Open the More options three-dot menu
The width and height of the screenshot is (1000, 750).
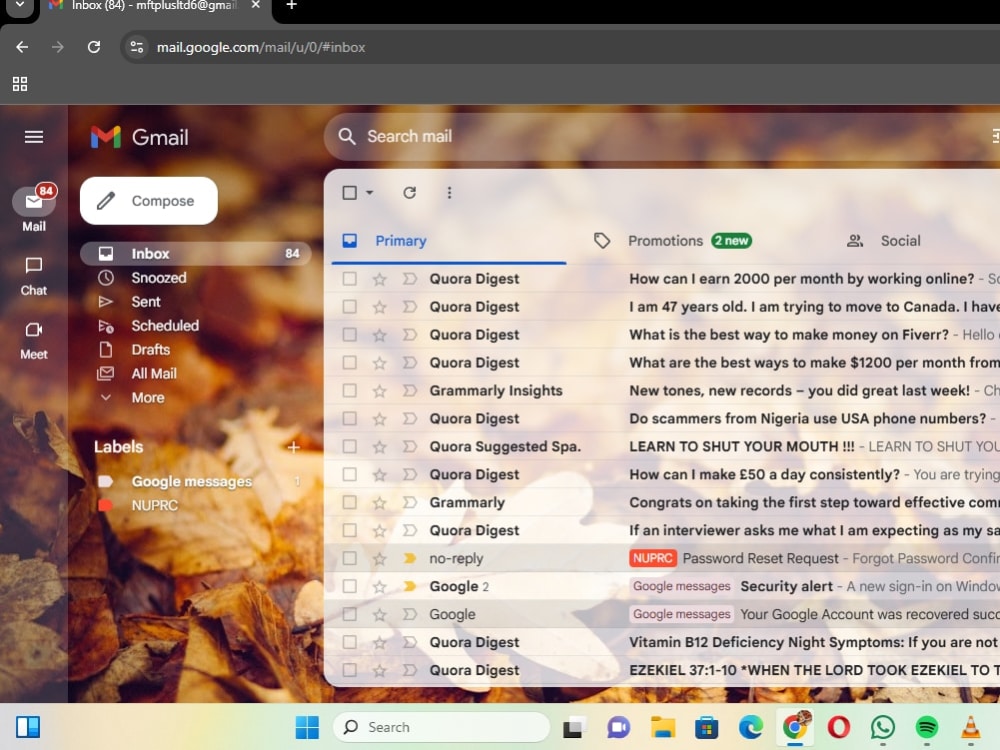(450, 193)
